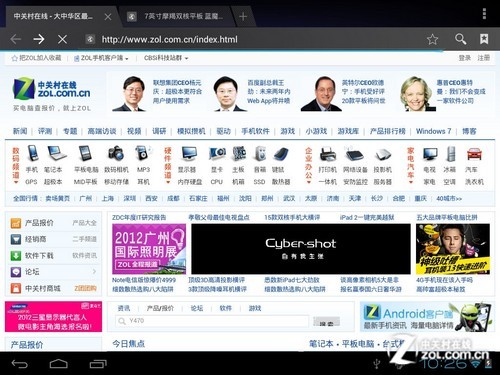The width and height of the screenshot is (500, 375).
Task: Expand the forum row chevron
Action: pos(94,272)
